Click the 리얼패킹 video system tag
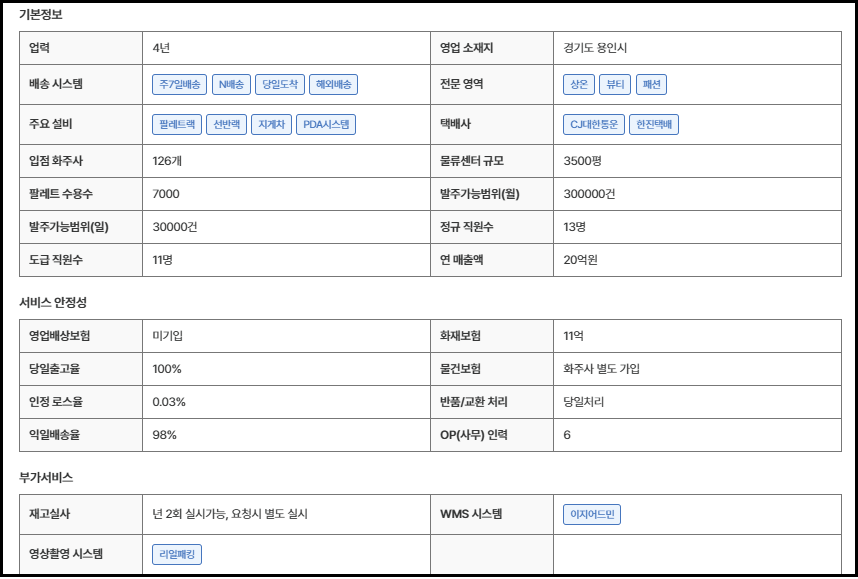 click(177, 554)
